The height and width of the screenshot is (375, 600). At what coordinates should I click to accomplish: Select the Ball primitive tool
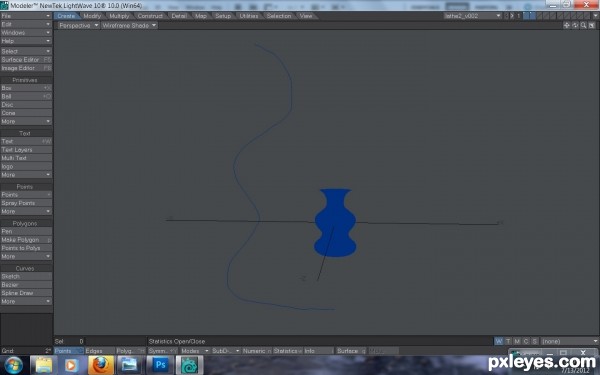(26, 96)
